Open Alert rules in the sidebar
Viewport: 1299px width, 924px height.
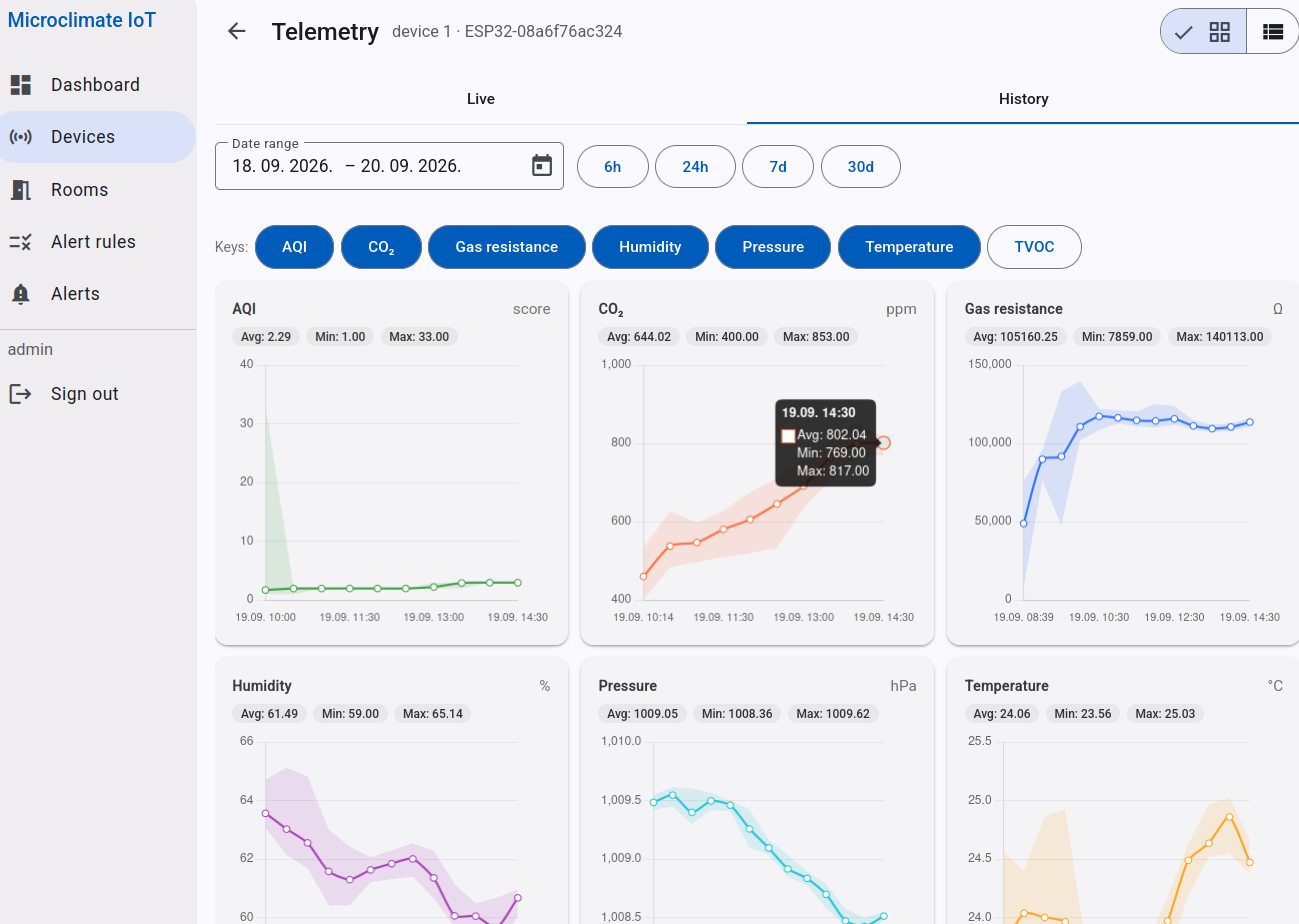(97, 242)
